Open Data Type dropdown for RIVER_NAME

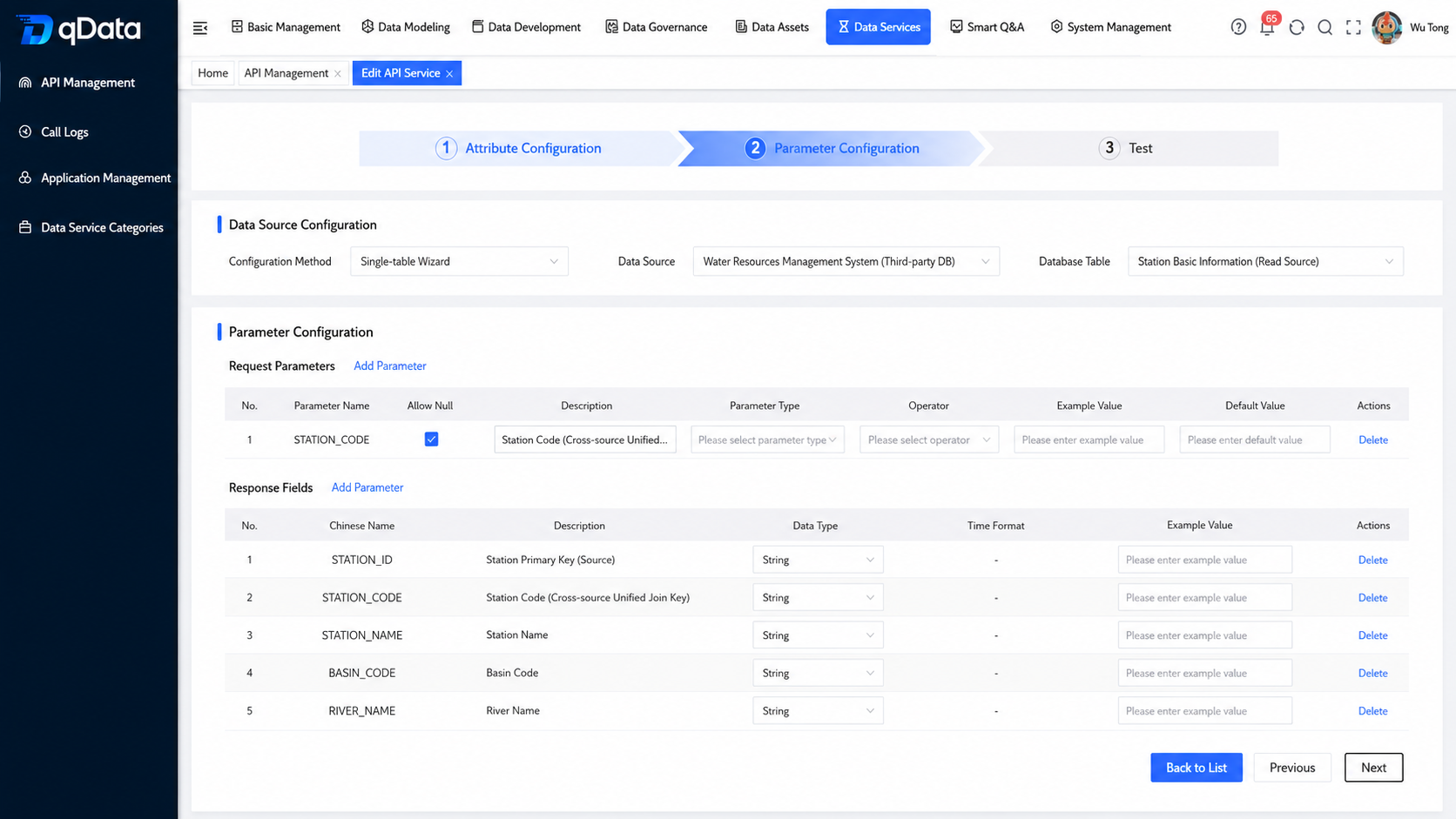point(818,711)
